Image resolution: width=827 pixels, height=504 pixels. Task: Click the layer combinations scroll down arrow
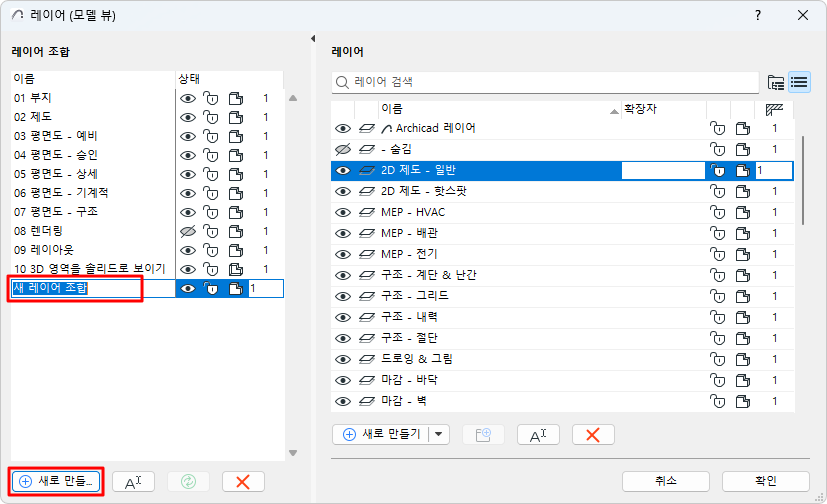[x=293, y=453]
